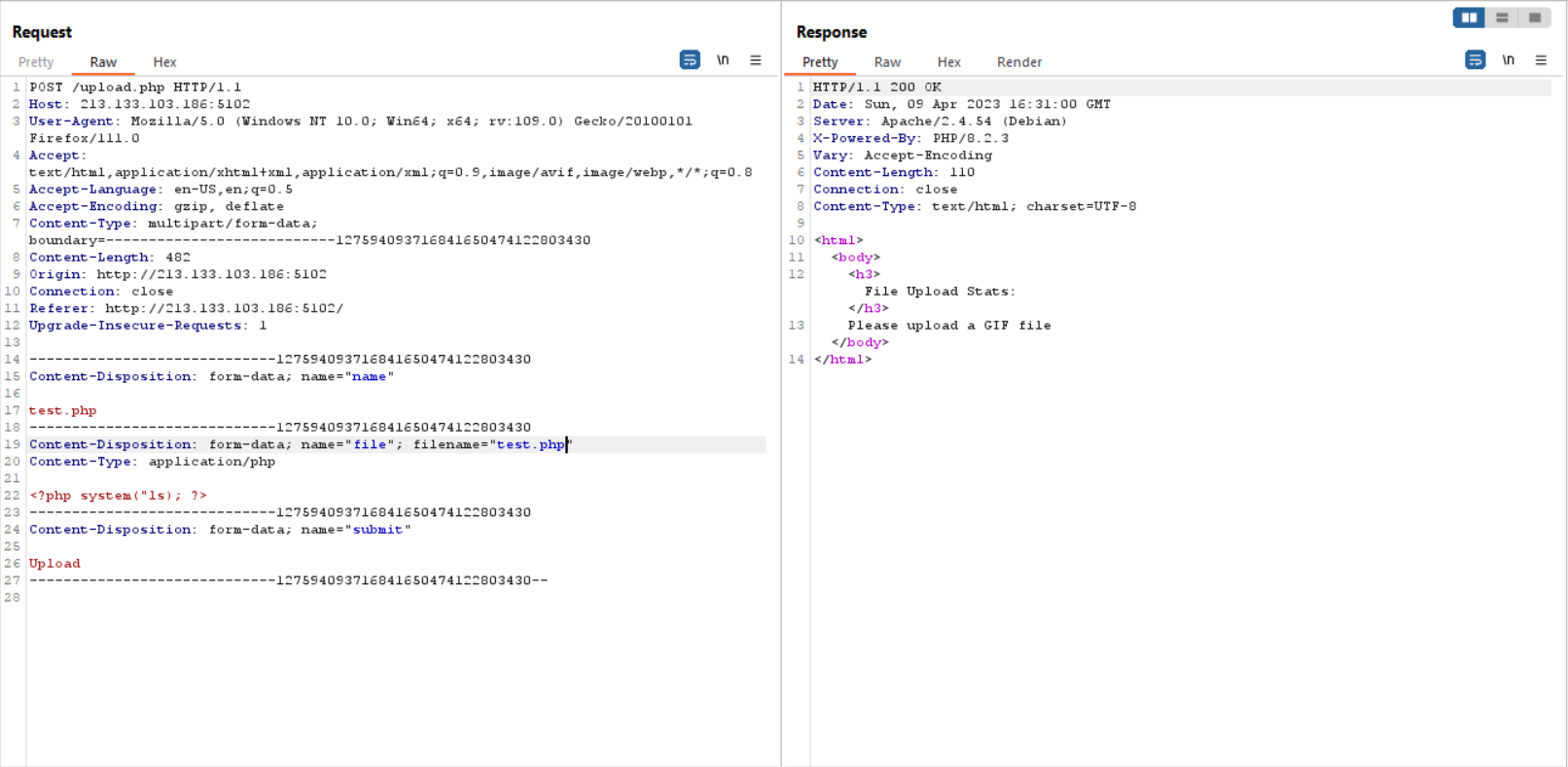Click the Host header value 213.133.103.186:5102
The image size is (1568, 767).
point(164,104)
